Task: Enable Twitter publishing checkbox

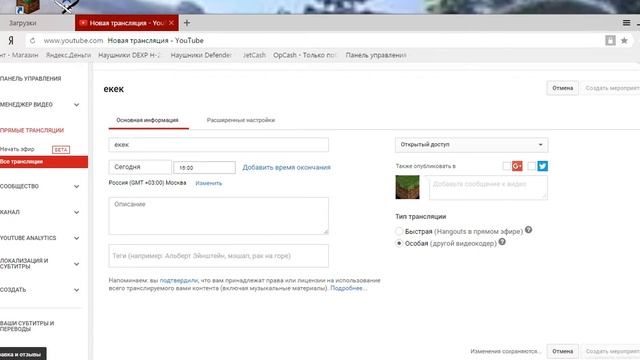Action: pos(531,166)
